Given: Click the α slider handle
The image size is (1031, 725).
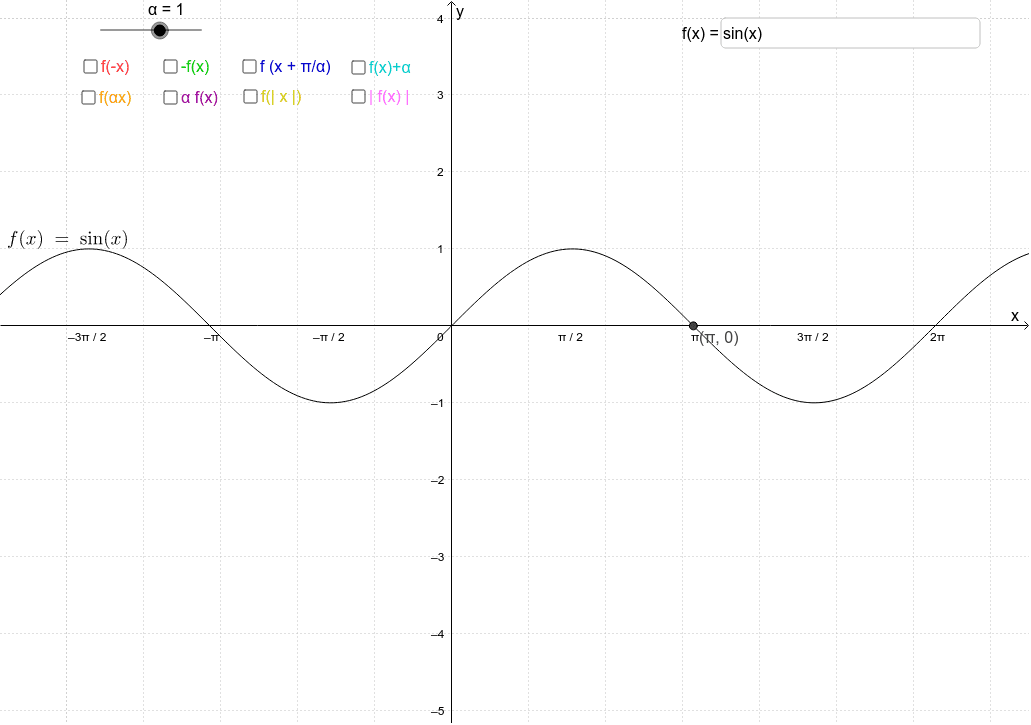Looking at the screenshot, I should point(159,30).
